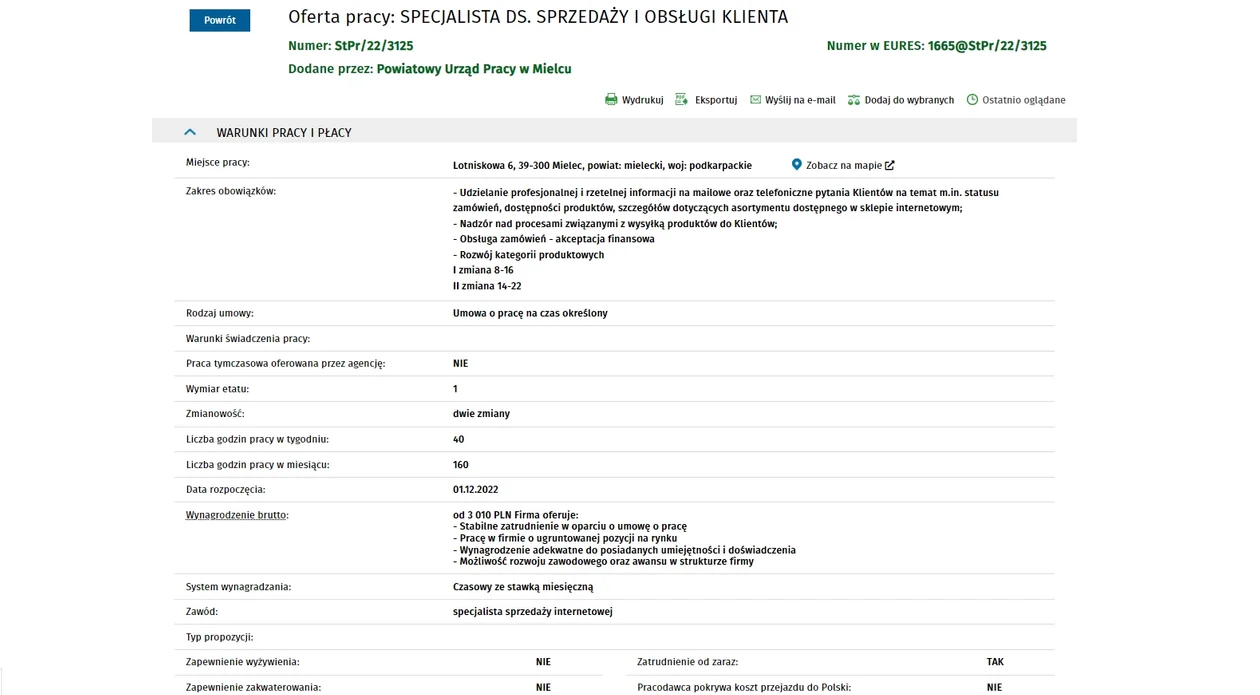The width and height of the screenshot is (1260, 695).
Task: Click the TAK value for Zatrudnienie od zaraz
Action: (x=995, y=662)
